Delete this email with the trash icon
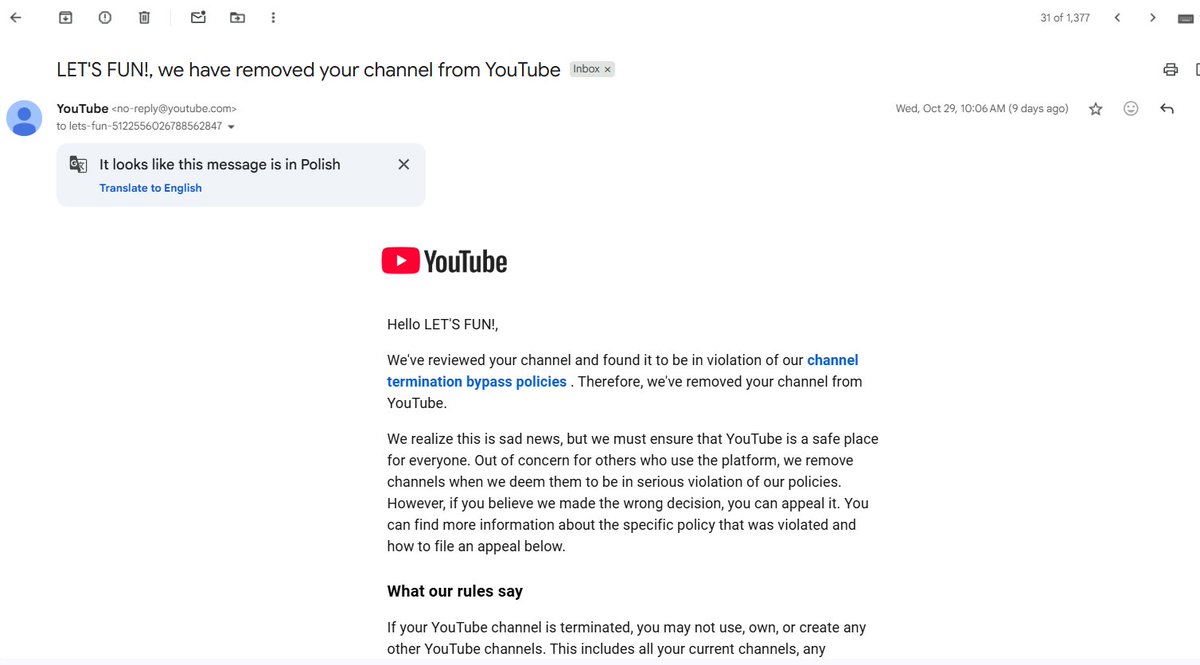 click(145, 17)
